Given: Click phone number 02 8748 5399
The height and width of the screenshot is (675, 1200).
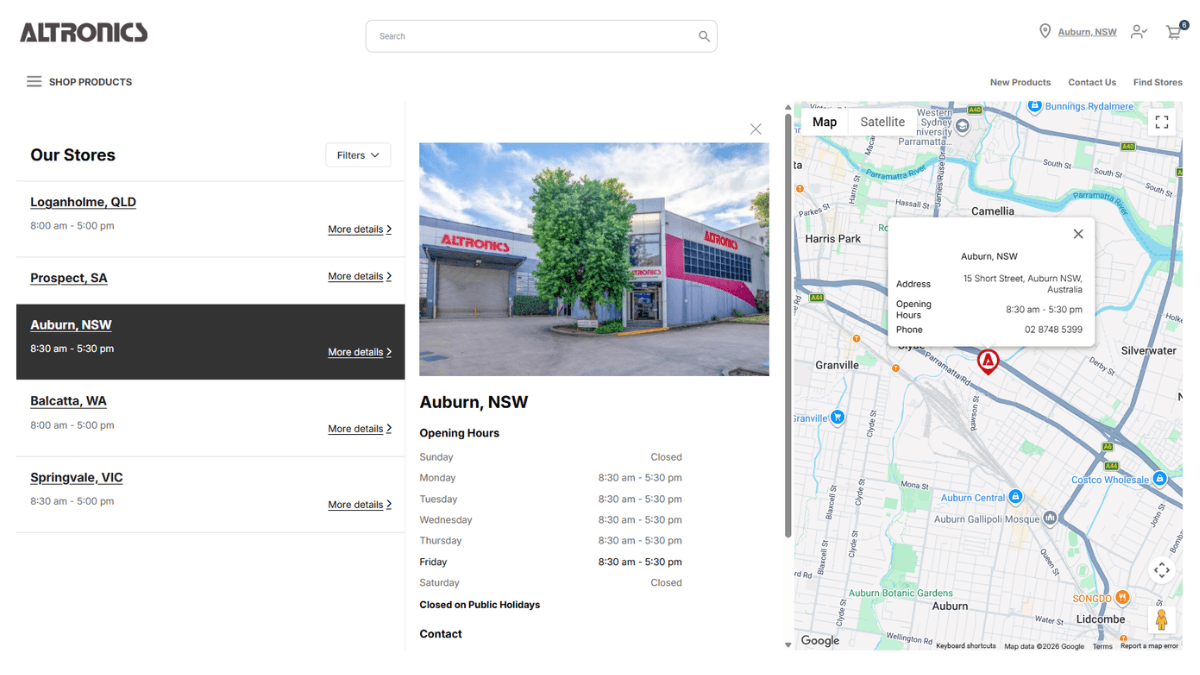Looking at the screenshot, I should coord(1053,329).
